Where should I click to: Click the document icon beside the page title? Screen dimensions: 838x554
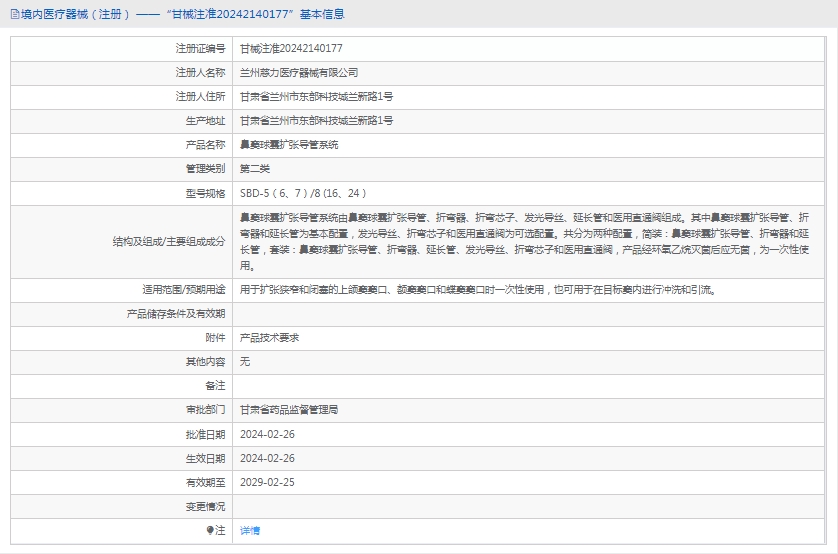(x=13, y=14)
